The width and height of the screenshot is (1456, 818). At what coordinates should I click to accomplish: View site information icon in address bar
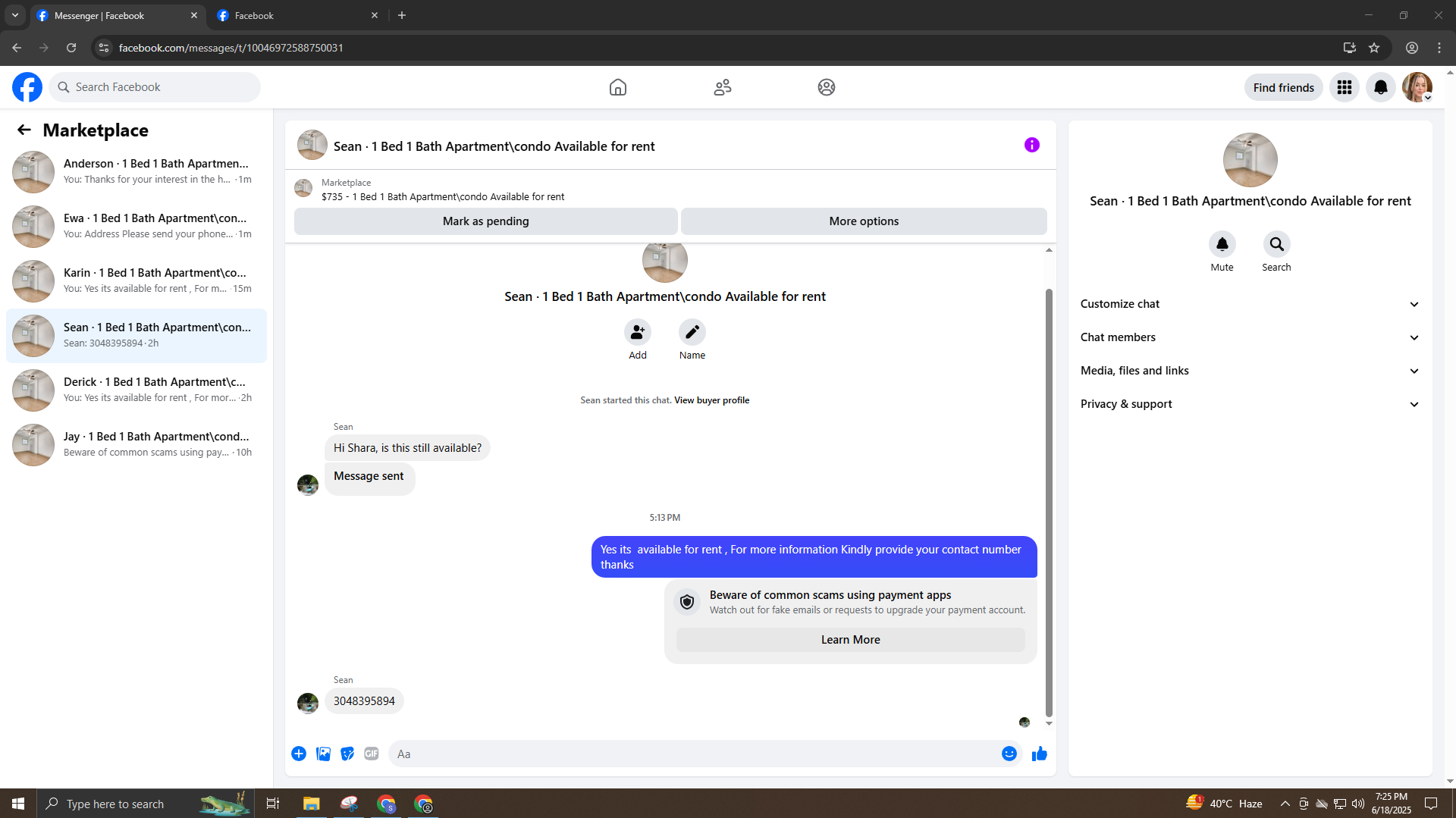pos(104,48)
